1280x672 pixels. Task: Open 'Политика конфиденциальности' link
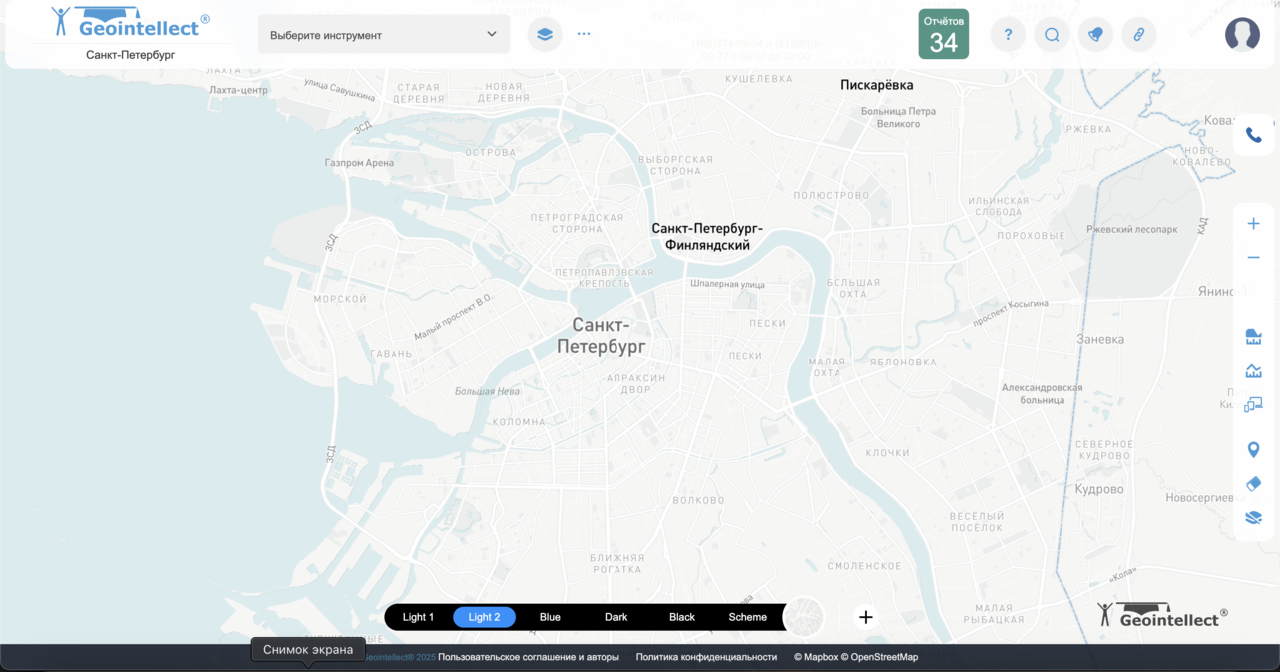706,657
